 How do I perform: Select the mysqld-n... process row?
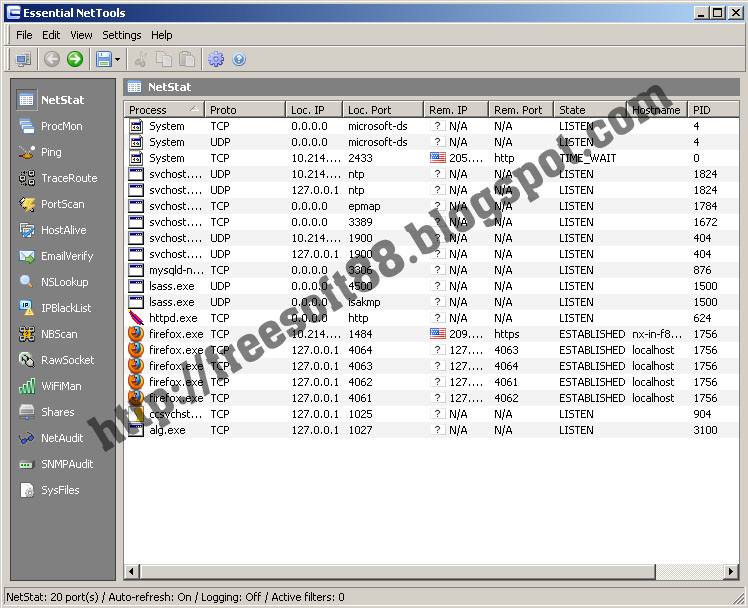(x=431, y=270)
